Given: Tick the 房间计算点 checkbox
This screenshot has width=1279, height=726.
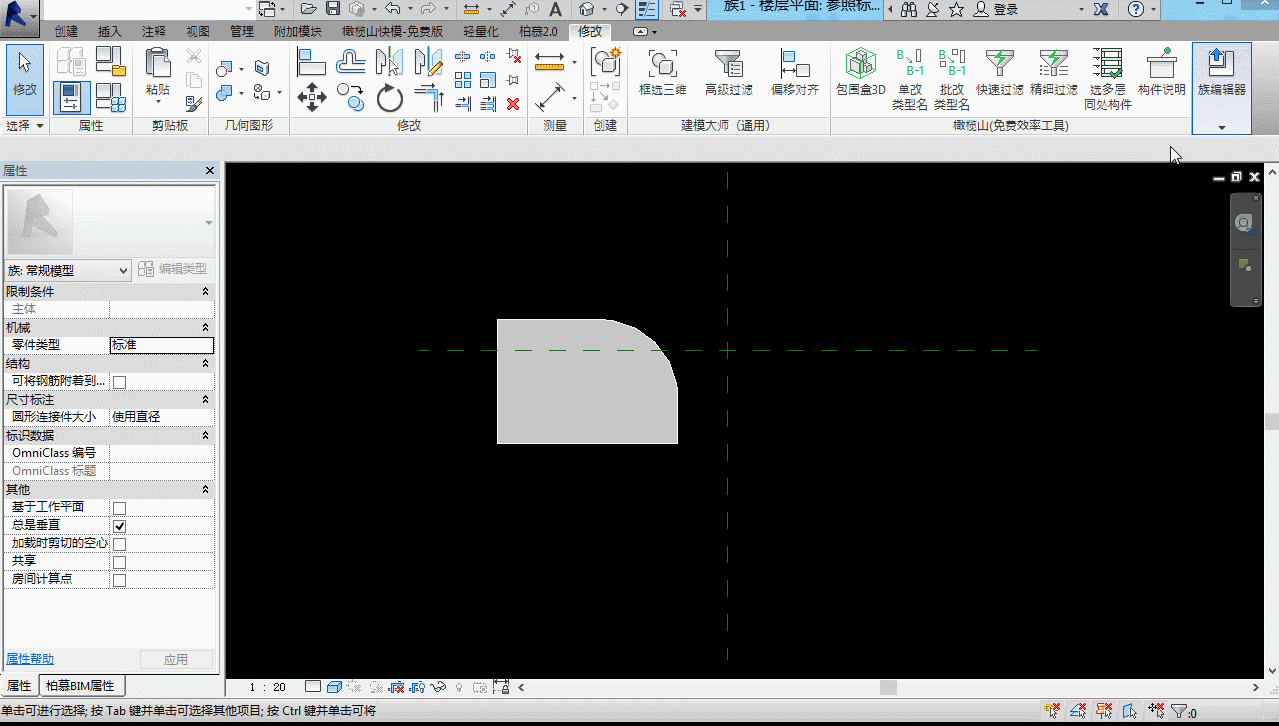Looking at the screenshot, I should (119, 580).
